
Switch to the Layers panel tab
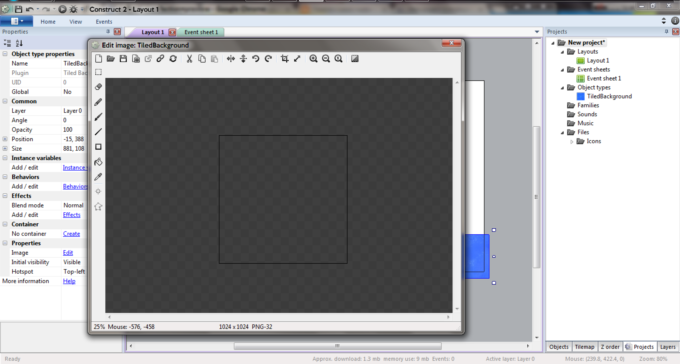667,347
